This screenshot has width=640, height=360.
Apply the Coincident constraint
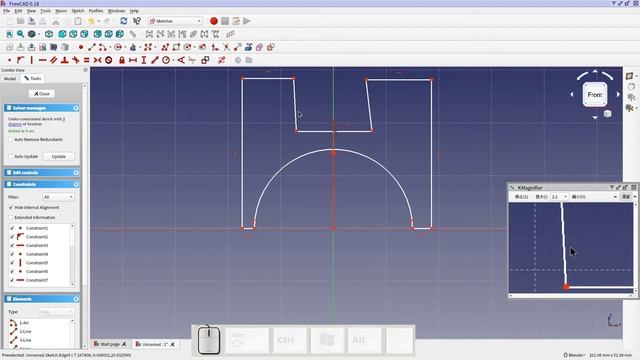pos(9,60)
